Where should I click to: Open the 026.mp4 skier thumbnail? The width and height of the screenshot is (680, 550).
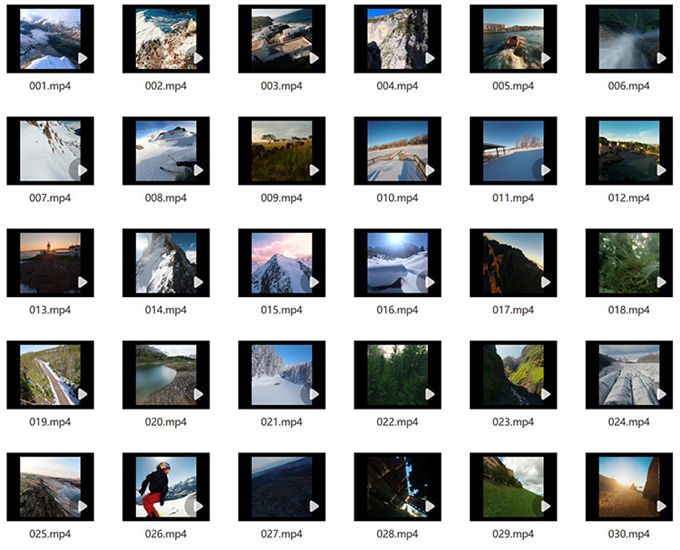(166, 487)
